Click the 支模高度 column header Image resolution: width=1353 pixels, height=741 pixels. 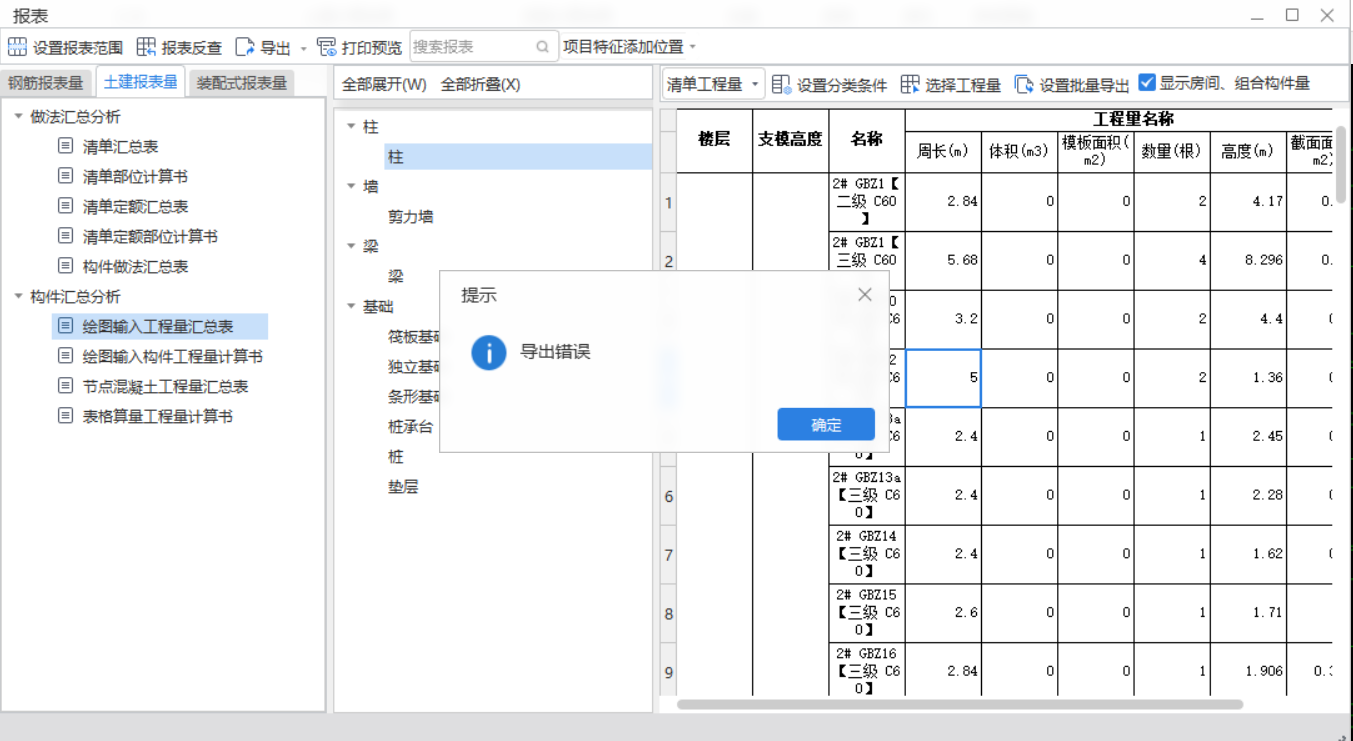(x=790, y=140)
